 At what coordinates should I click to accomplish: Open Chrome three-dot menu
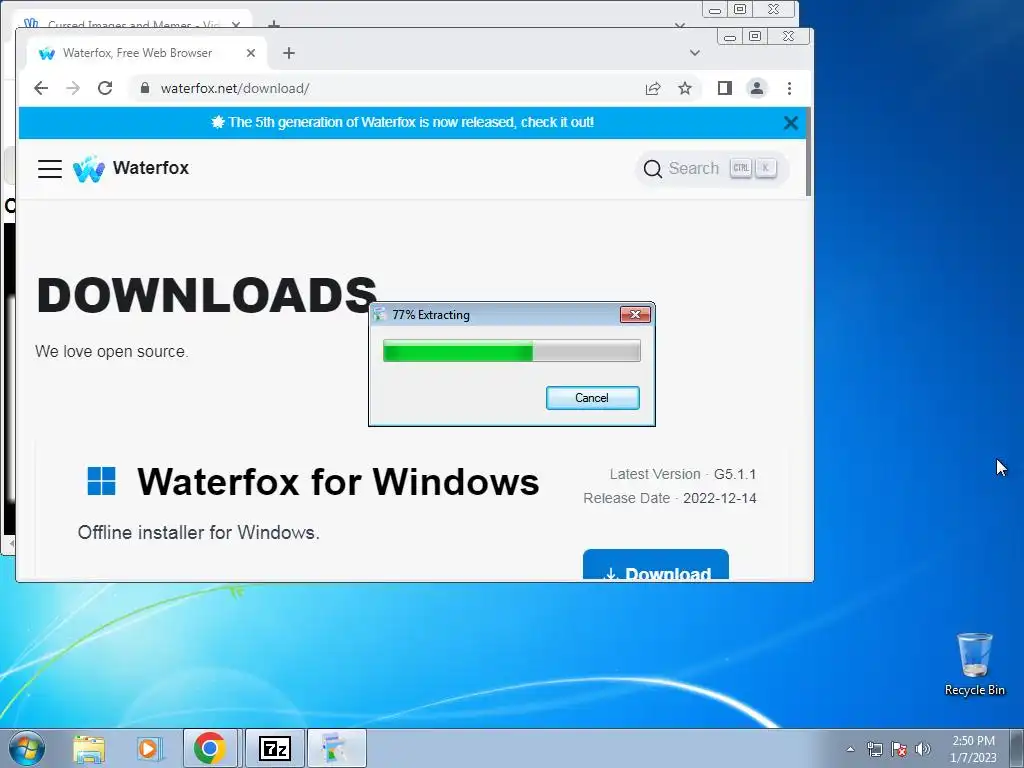click(x=790, y=88)
